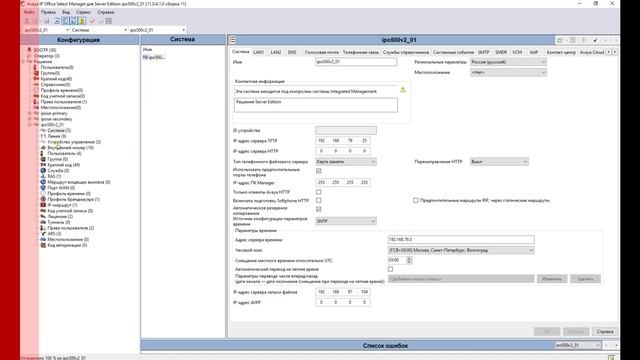
Task: Click the Изменить button
Action: (552, 279)
